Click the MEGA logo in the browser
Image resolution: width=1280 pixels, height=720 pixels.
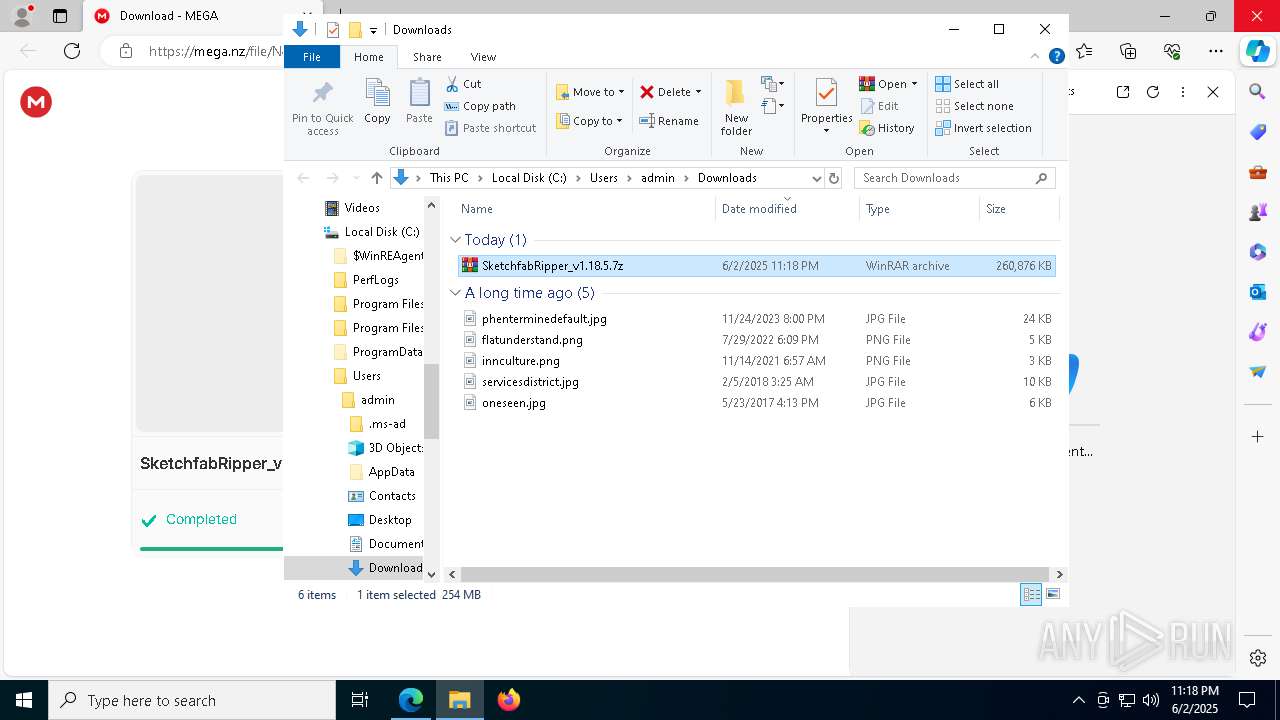pyautogui.click(x=36, y=102)
